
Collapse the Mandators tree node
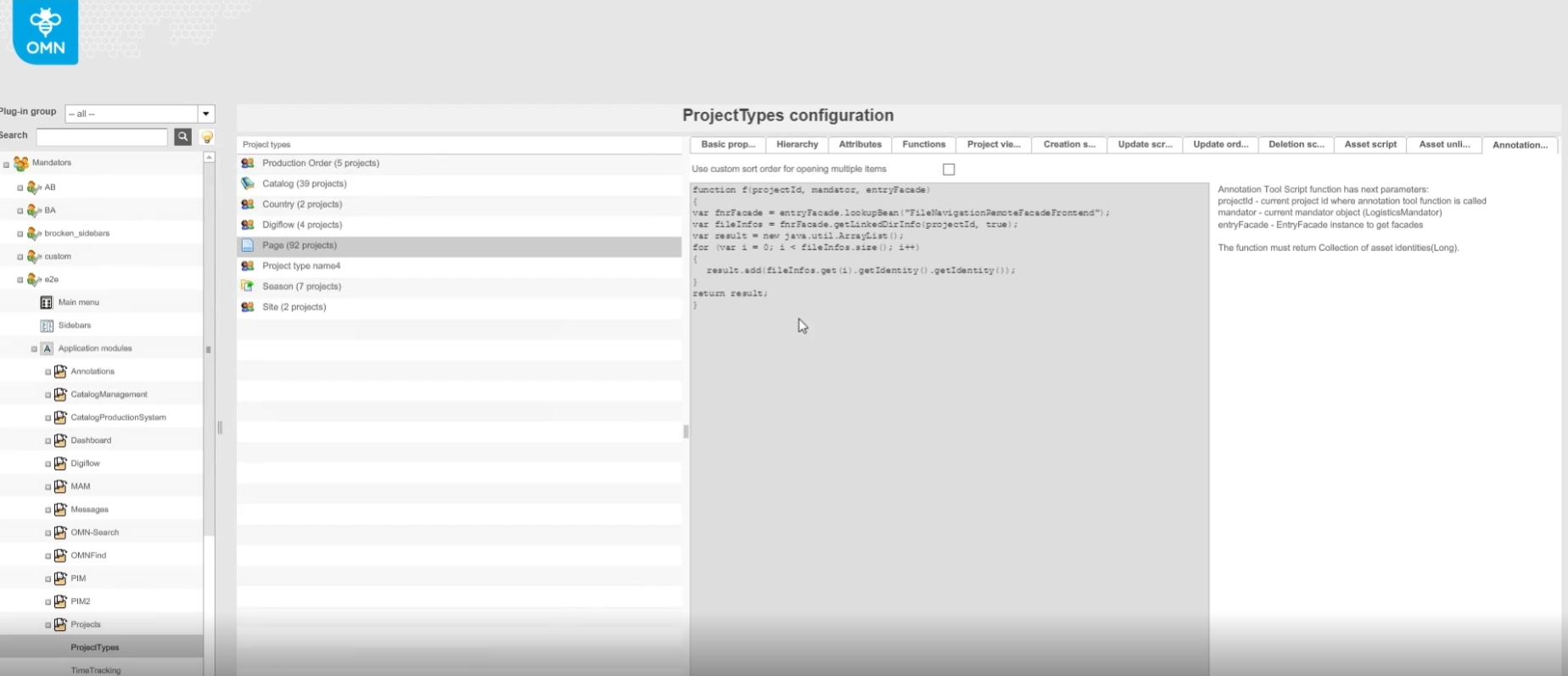pos(7,165)
